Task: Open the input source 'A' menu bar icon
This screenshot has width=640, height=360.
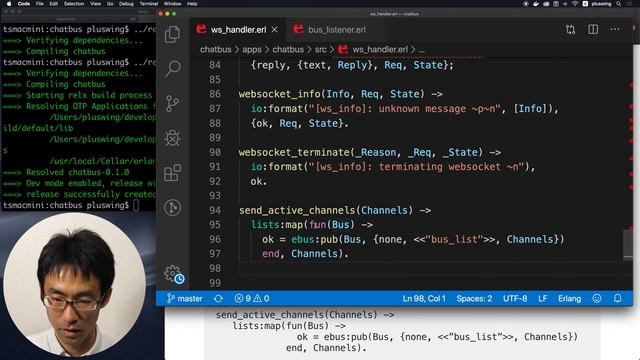Action: [x=585, y=4]
